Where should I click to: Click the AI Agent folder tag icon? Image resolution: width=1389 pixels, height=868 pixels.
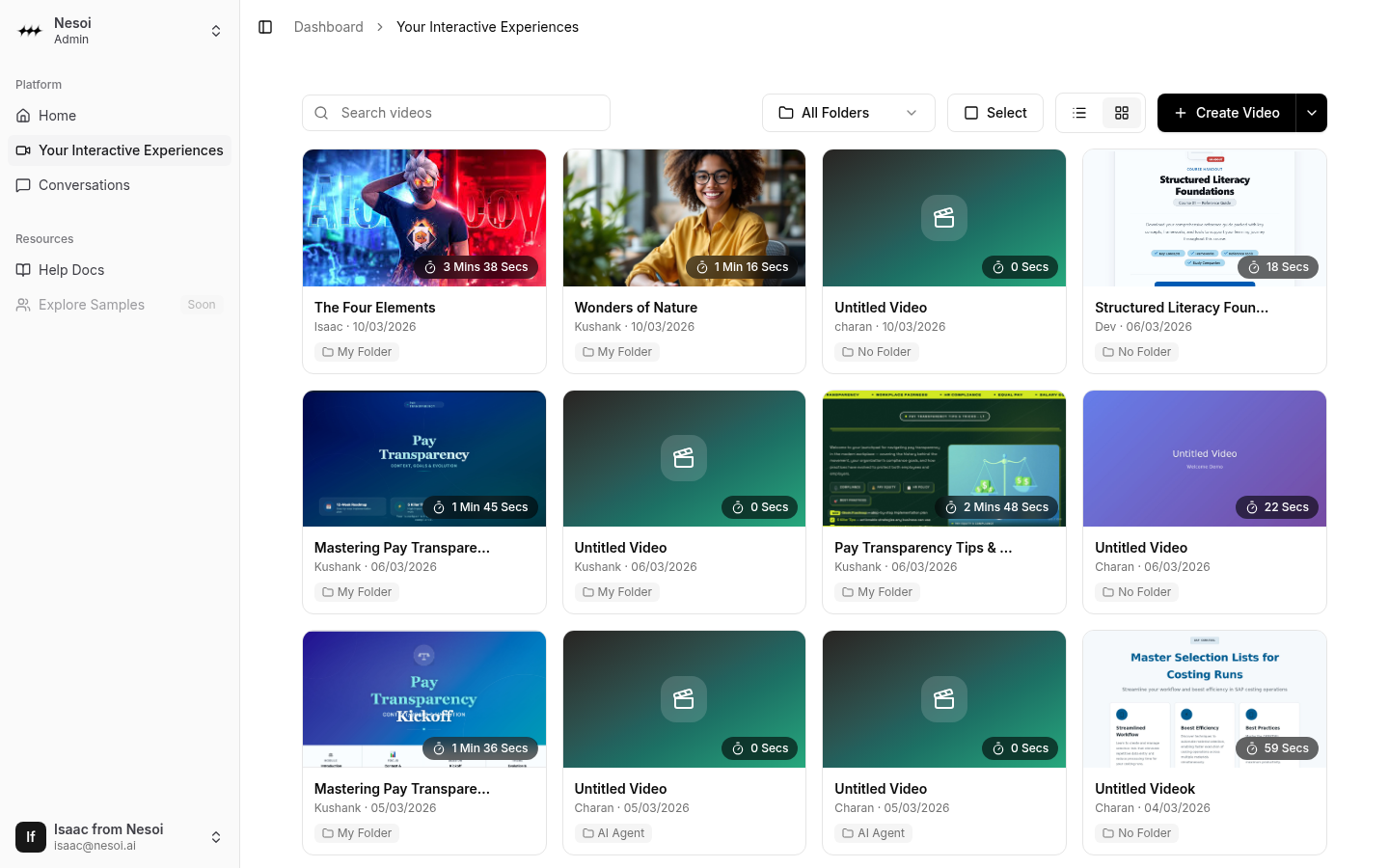coord(588,833)
